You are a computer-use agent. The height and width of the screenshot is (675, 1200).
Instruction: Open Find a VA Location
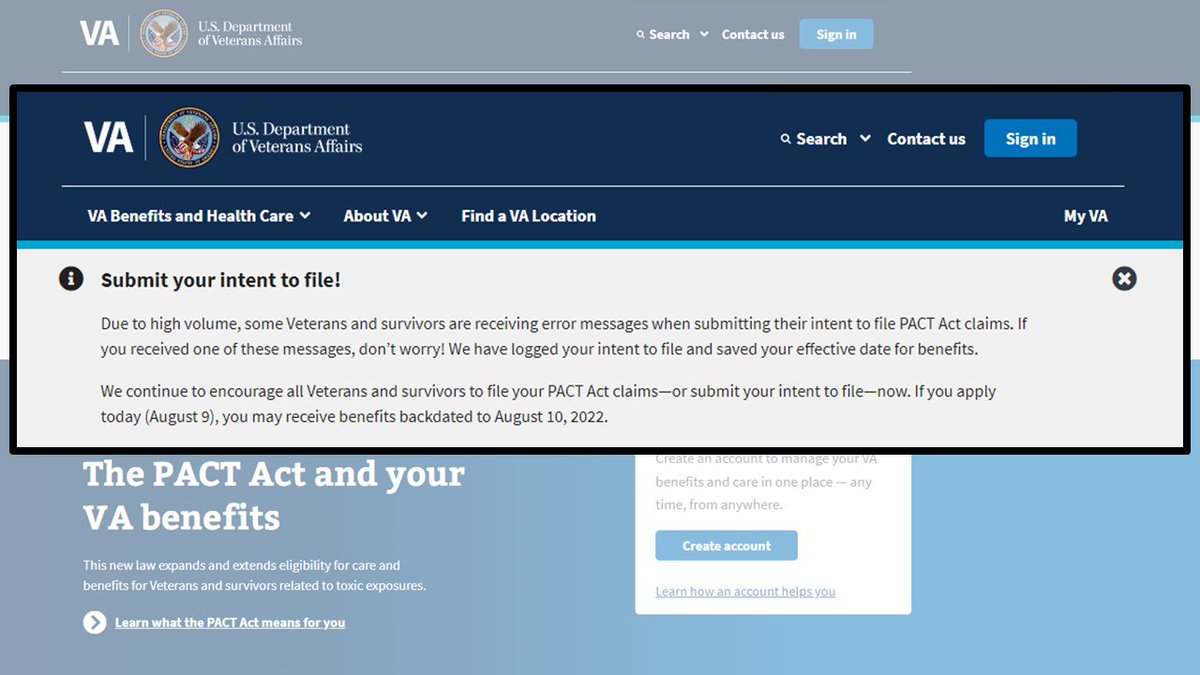click(x=528, y=216)
